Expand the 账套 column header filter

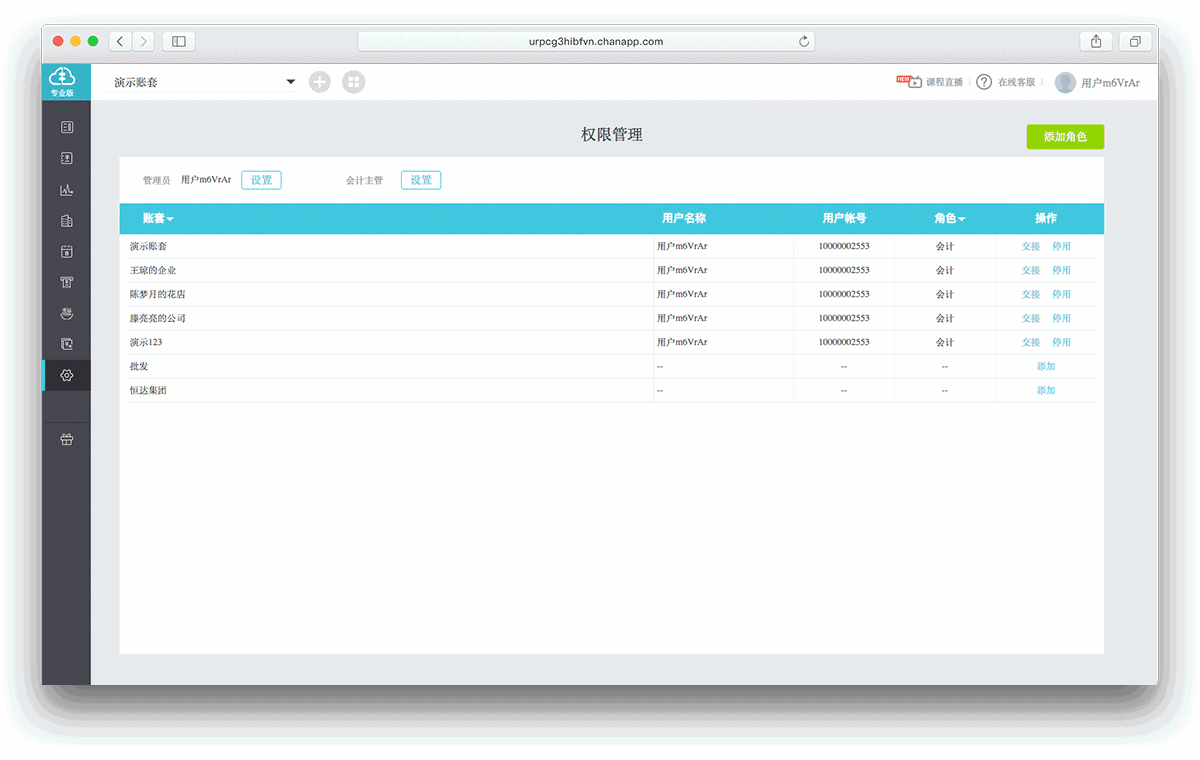point(158,219)
